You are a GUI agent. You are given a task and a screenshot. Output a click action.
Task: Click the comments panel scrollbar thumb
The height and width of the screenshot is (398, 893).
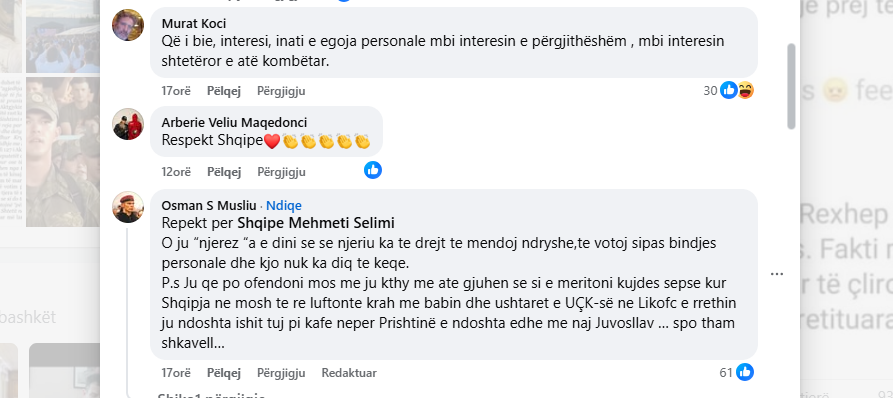[x=792, y=86]
